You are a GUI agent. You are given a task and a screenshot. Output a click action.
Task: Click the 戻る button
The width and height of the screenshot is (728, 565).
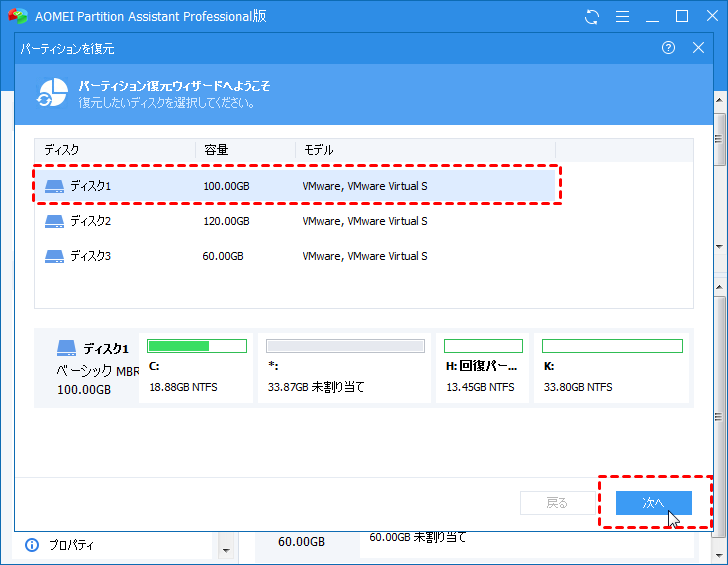click(x=558, y=503)
